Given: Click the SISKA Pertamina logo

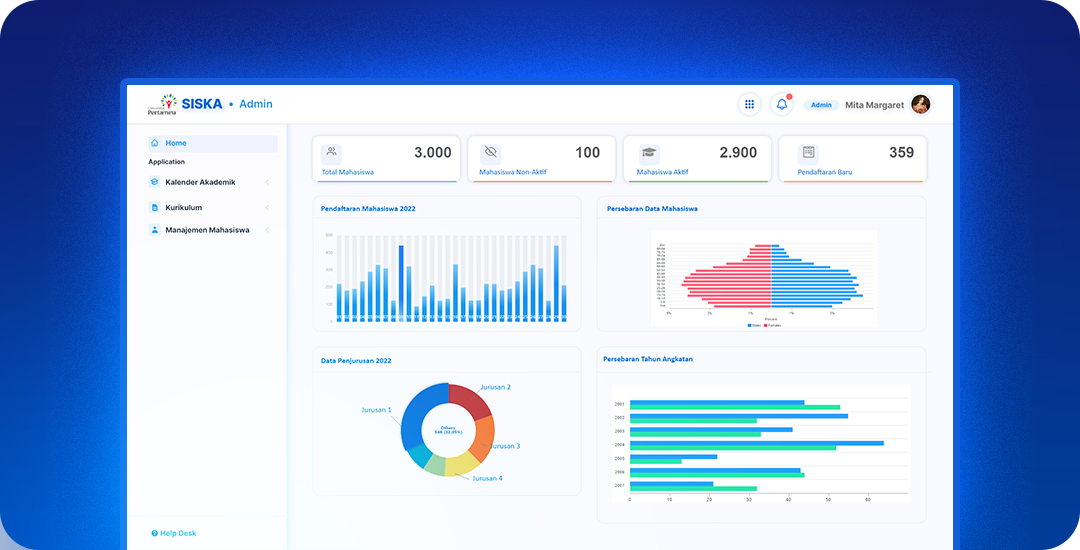Looking at the screenshot, I should click(x=185, y=104).
